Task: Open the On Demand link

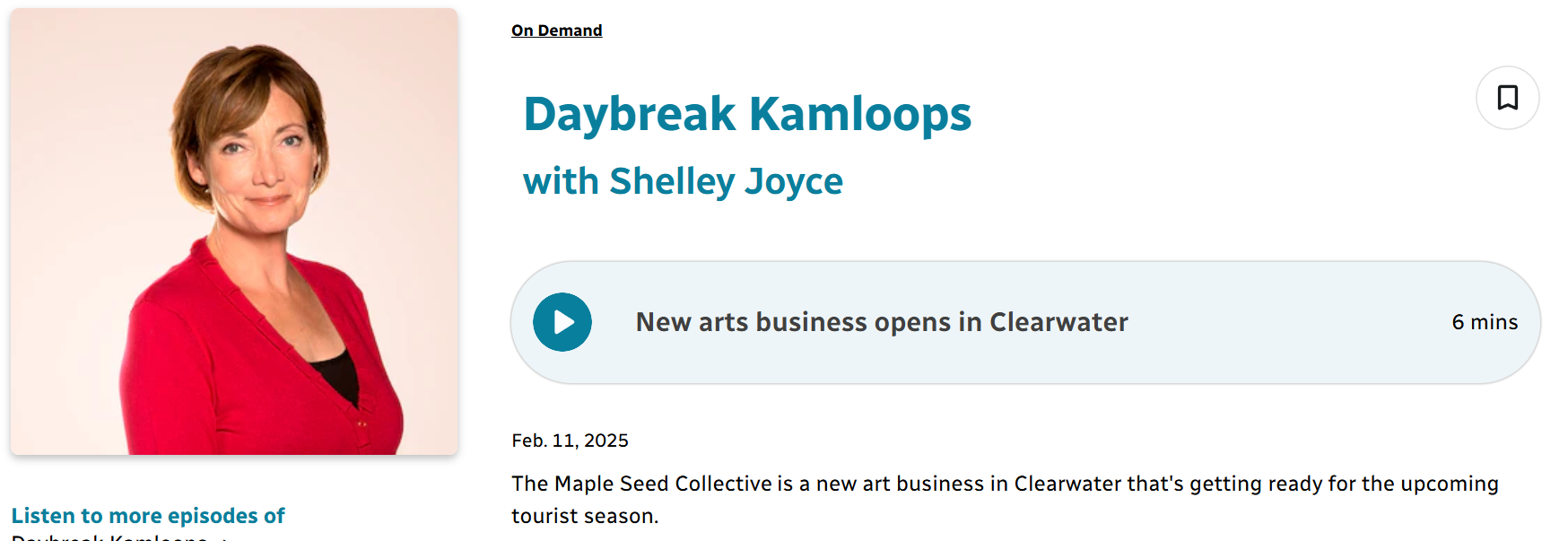Action: click(556, 31)
